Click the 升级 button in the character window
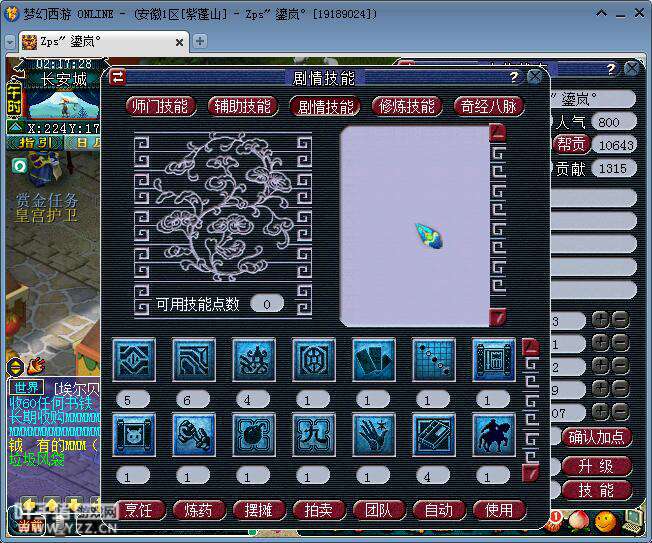 coord(597,466)
